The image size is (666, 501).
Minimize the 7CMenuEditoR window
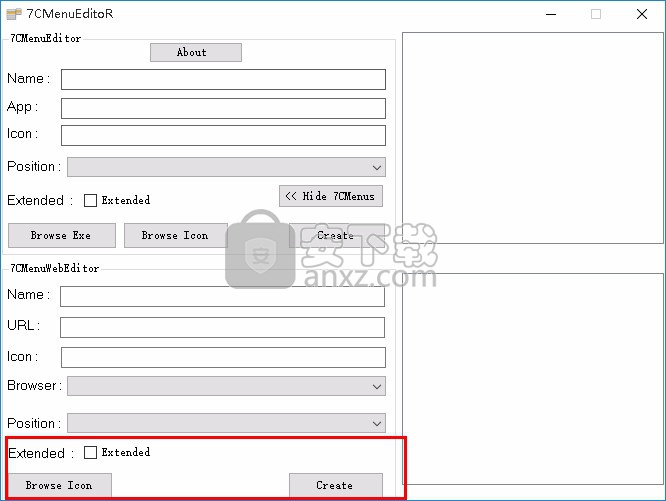551,14
